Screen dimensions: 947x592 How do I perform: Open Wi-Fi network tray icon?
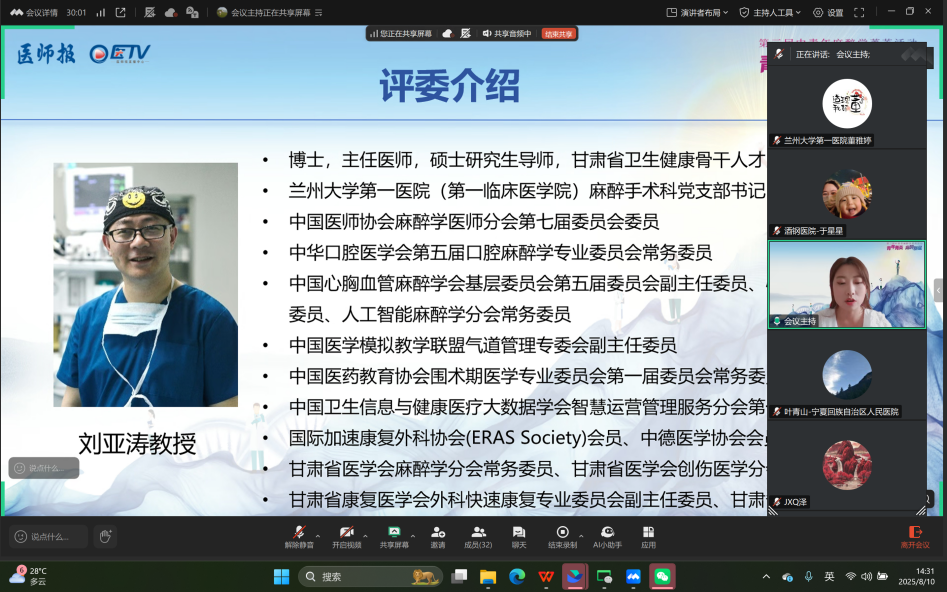pyautogui.click(x=850, y=576)
